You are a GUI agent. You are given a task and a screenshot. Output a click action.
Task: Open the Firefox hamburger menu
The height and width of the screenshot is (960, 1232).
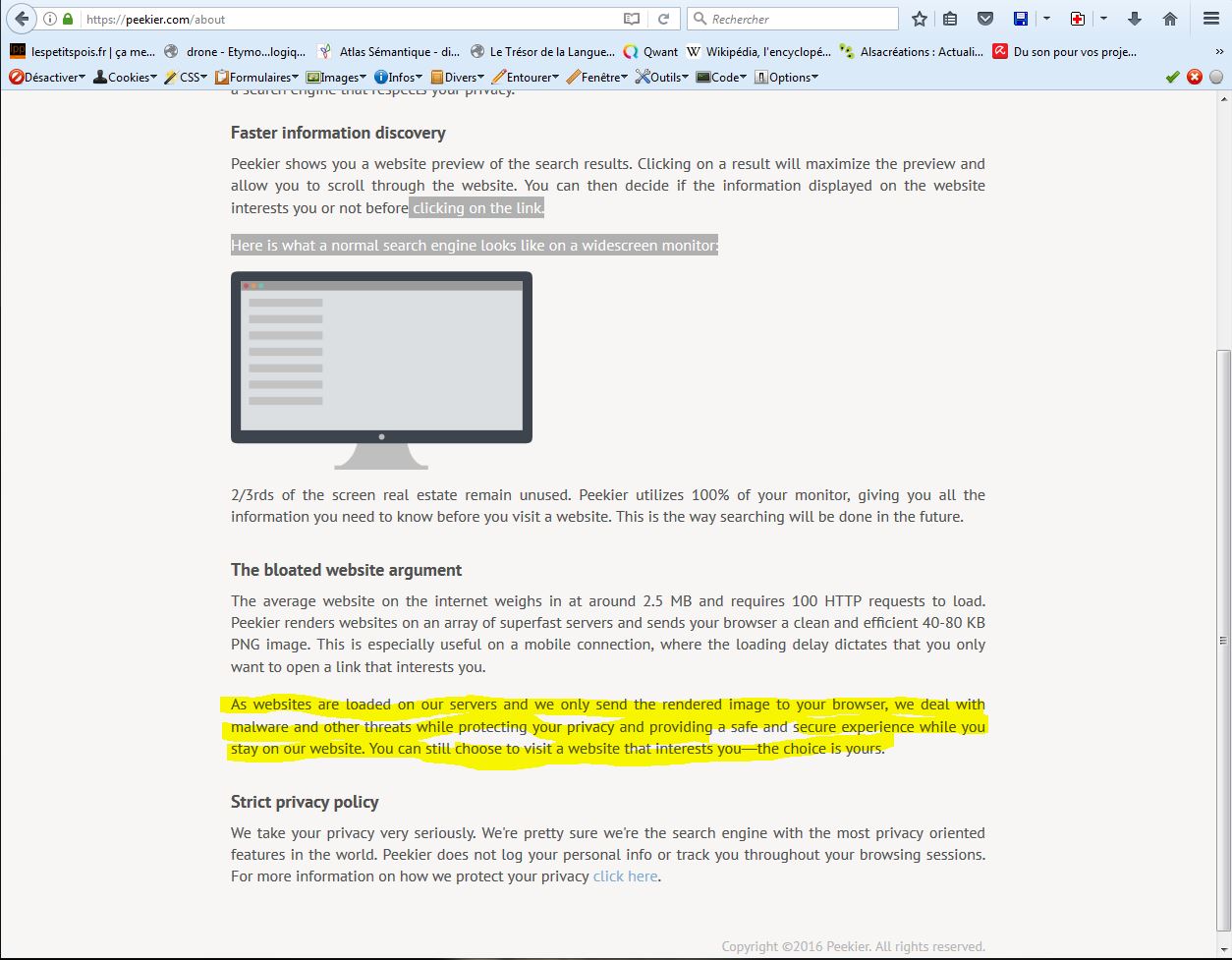tap(1210, 19)
